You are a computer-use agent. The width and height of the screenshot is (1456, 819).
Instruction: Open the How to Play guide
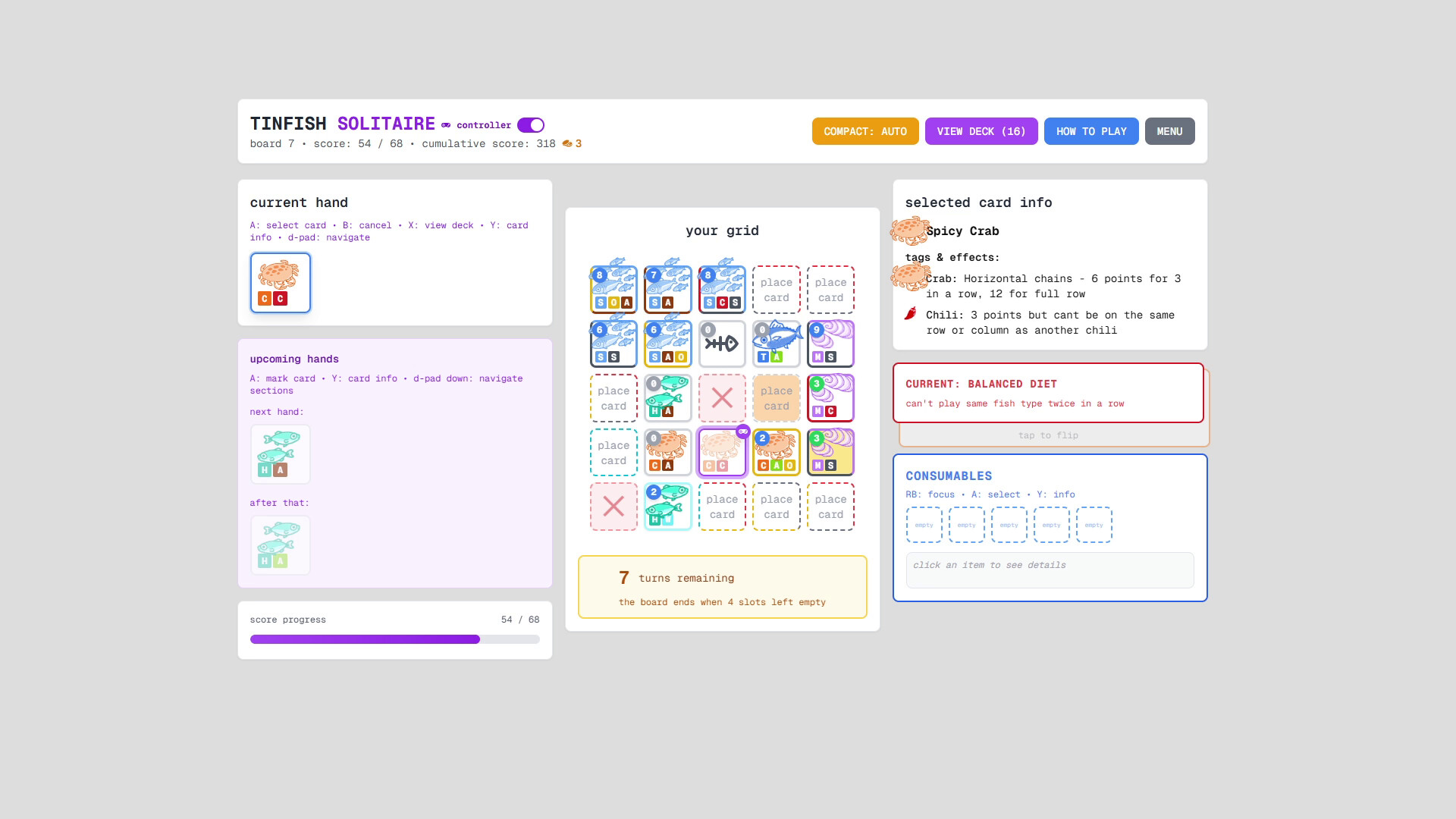click(x=1091, y=131)
